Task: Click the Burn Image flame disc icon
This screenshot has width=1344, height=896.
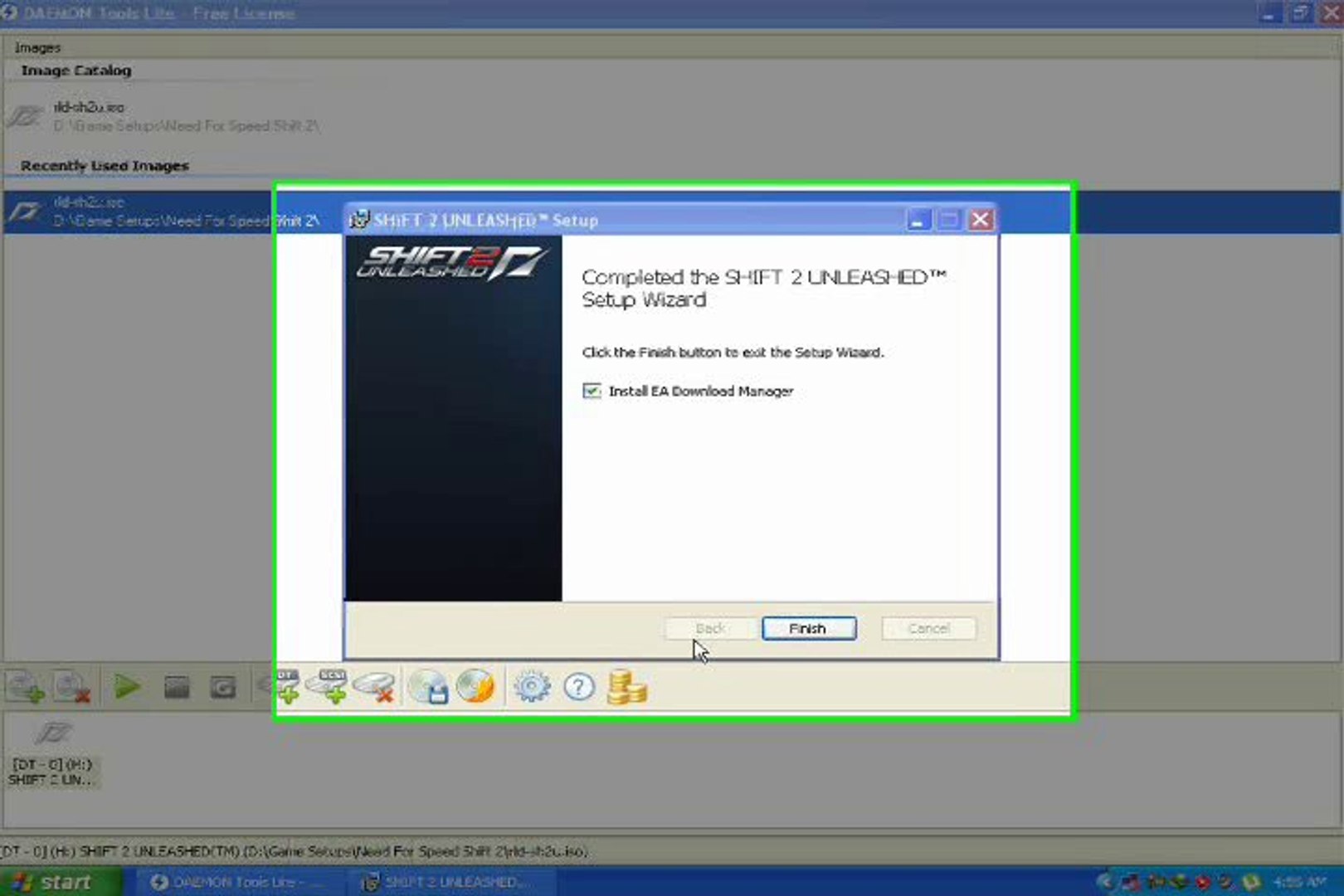Action: pyautogui.click(x=475, y=687)
